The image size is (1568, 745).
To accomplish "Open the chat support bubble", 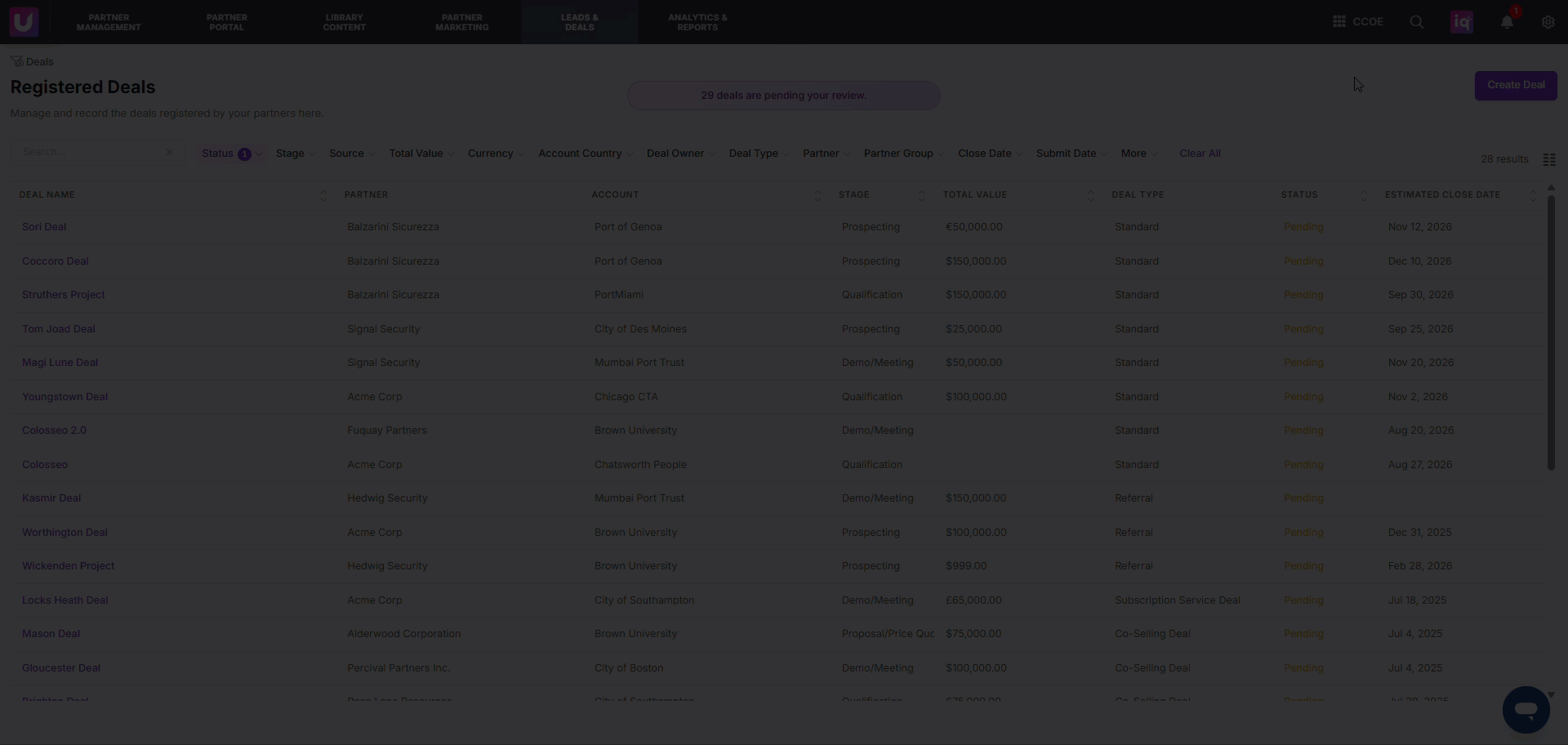I will click(x=1526, y=710).
